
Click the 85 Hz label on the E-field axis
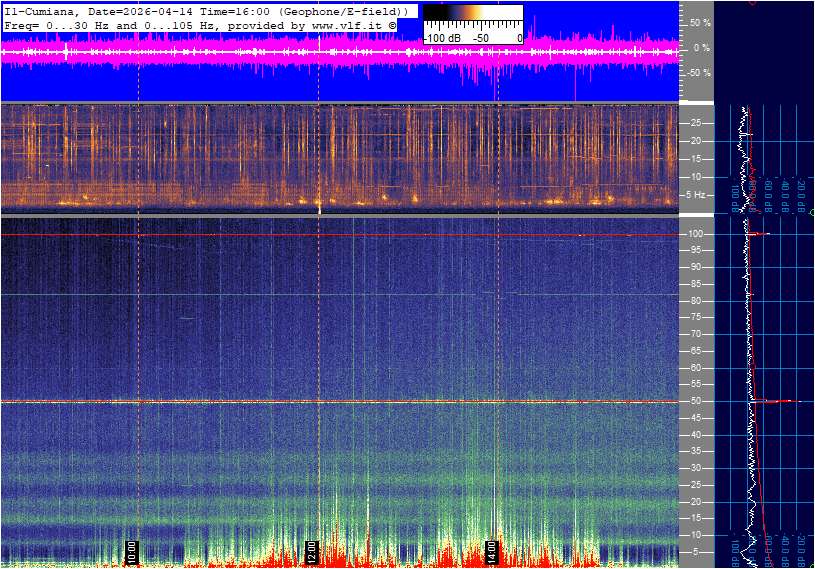[x=695, y=284]
